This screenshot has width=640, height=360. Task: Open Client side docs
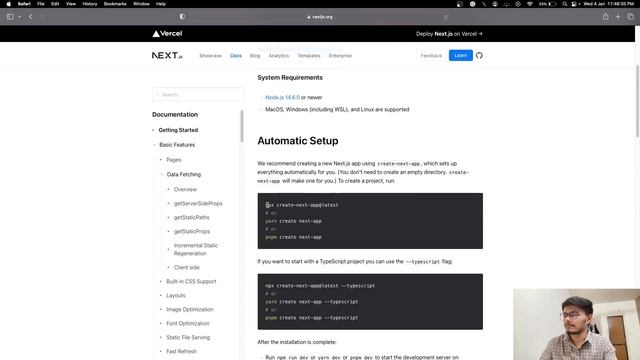click(x=187, y=267)
